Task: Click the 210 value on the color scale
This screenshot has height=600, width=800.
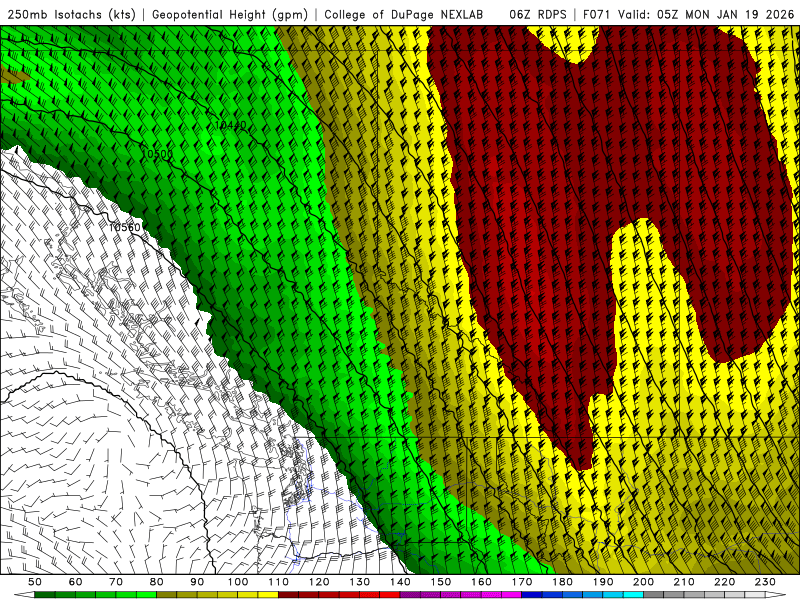Action: point(684,582)
